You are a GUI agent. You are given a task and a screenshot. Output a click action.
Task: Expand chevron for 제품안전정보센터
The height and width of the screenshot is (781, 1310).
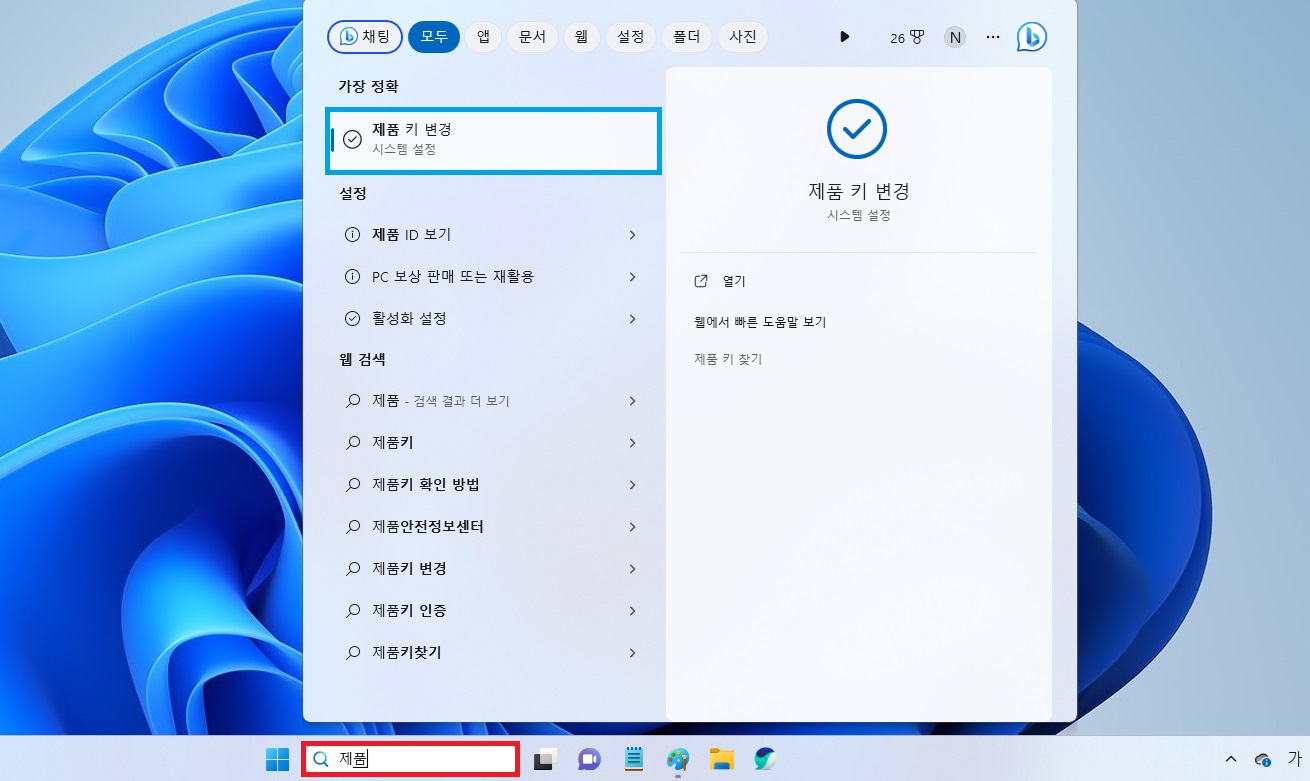(x=633, y=527)
